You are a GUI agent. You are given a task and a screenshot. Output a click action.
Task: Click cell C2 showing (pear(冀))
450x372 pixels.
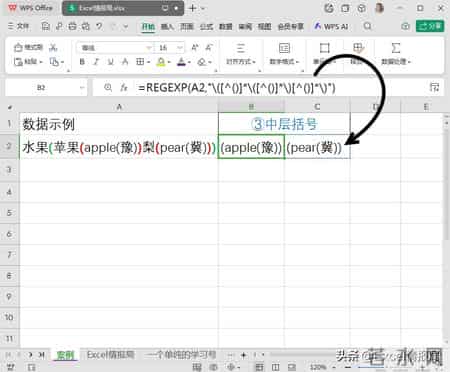click(x=317, y=147)
